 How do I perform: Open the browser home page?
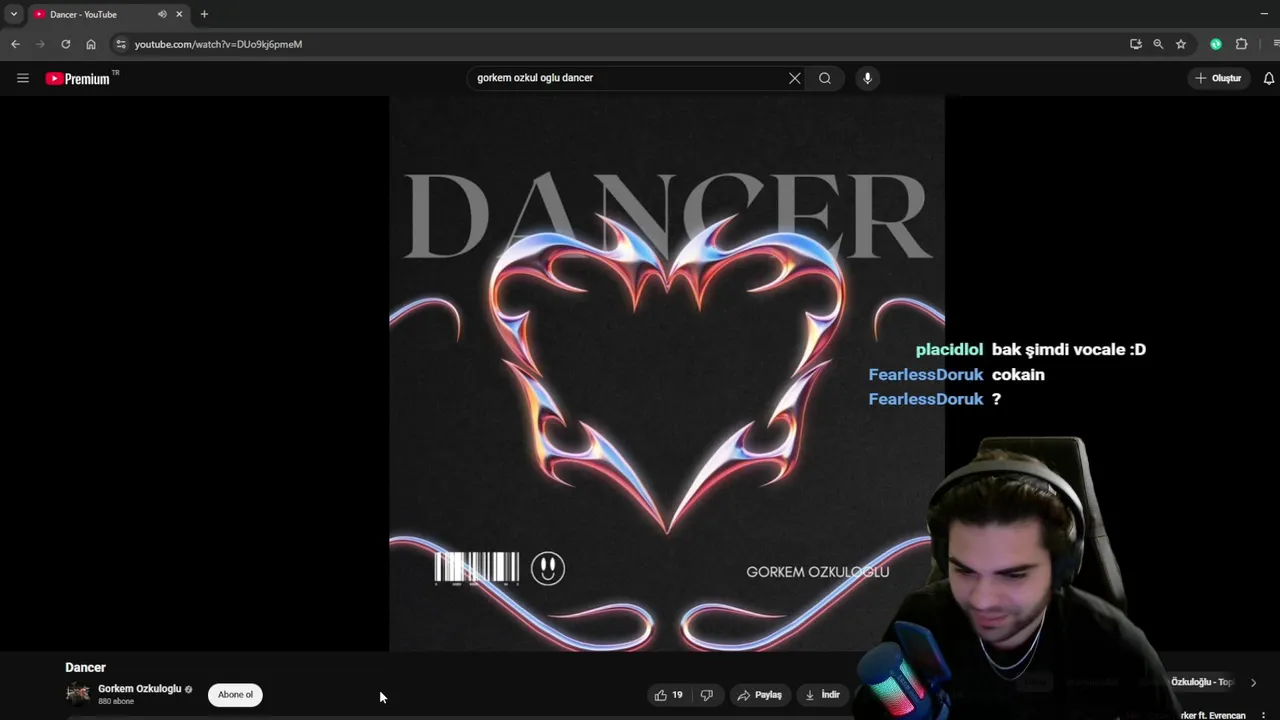[x=91, y=44]
